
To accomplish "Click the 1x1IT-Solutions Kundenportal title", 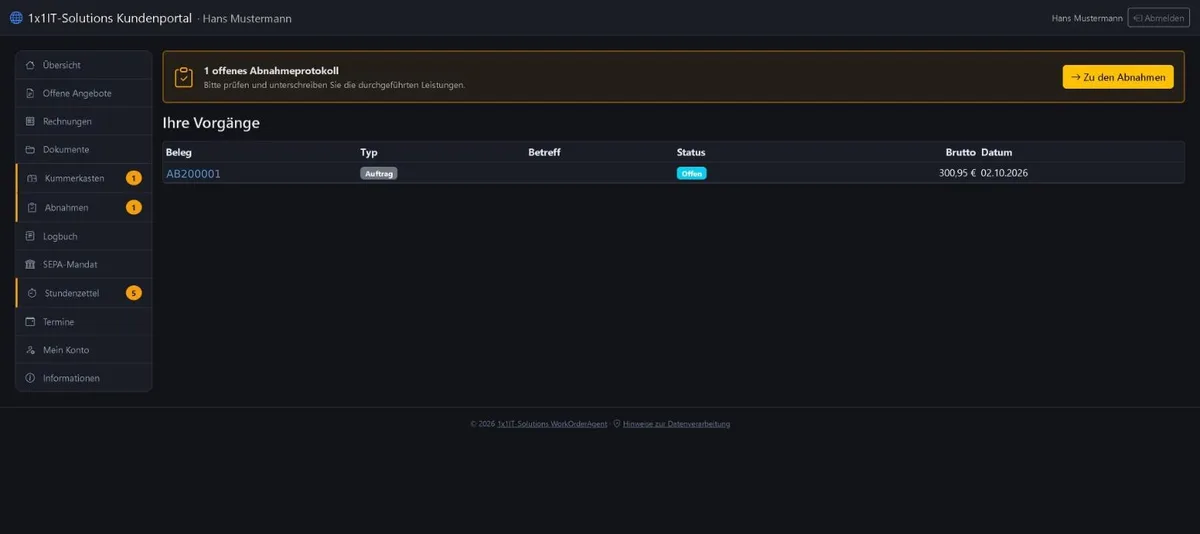I will (x=110, y=18).
